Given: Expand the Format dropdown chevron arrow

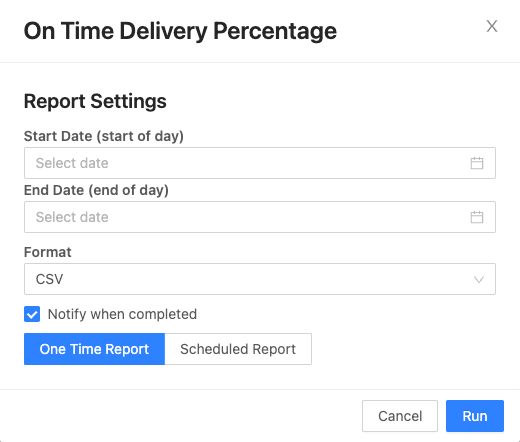Looking at the screenshot, I should click(x=479, y=279).
